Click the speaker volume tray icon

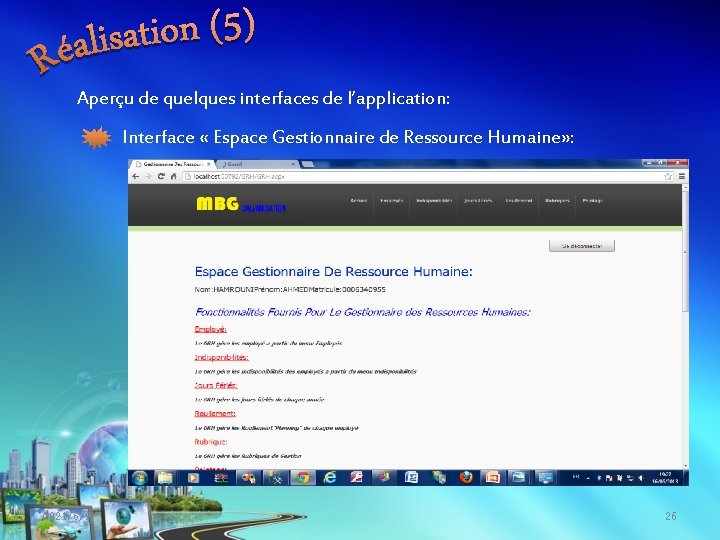pos(641,478)
